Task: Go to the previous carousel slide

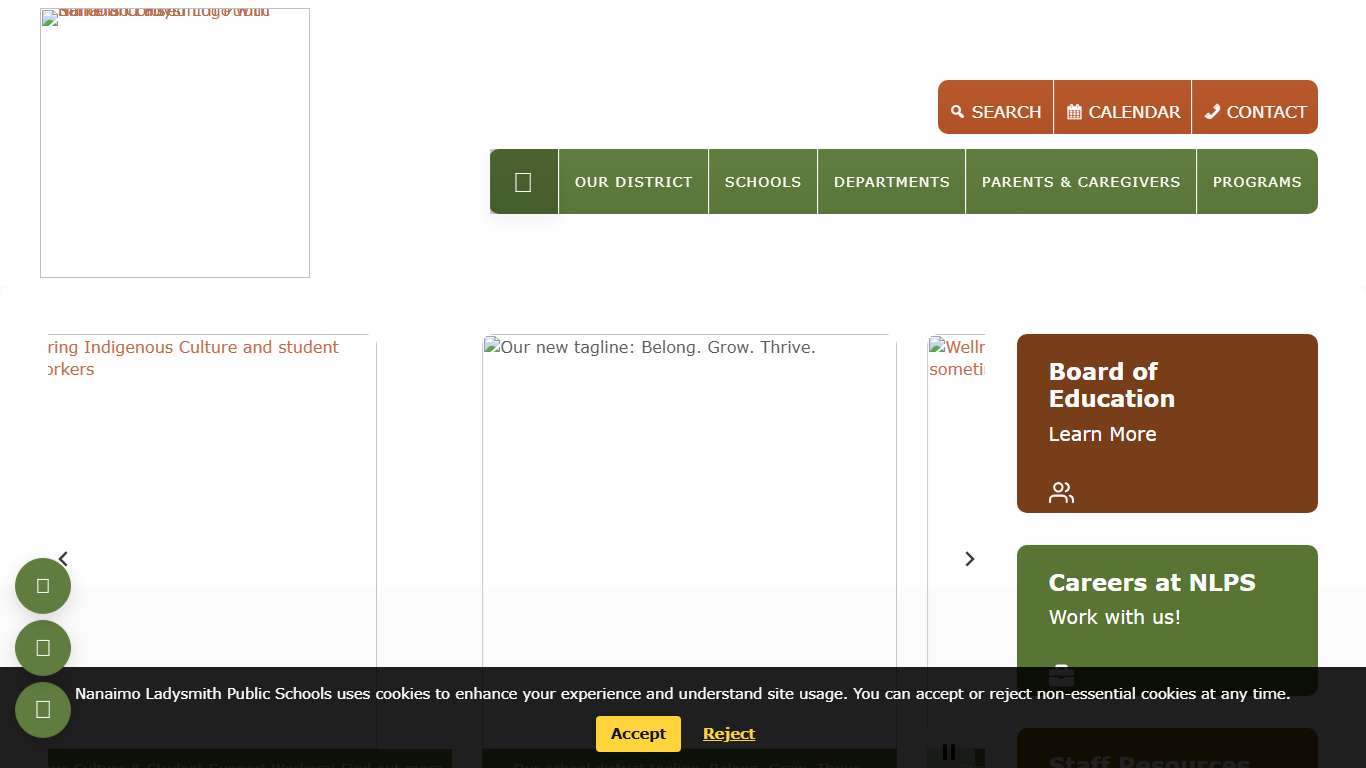Action: coord(63,559)
